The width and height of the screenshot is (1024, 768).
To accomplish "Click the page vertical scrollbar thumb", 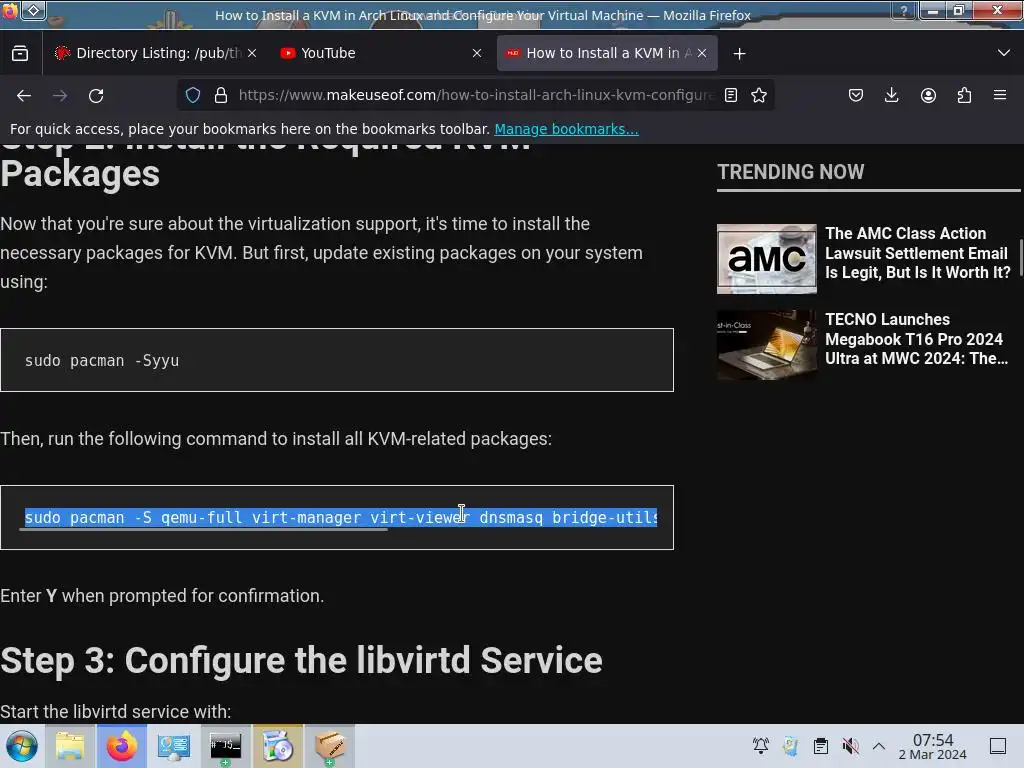I will (x=1021, y=259).
